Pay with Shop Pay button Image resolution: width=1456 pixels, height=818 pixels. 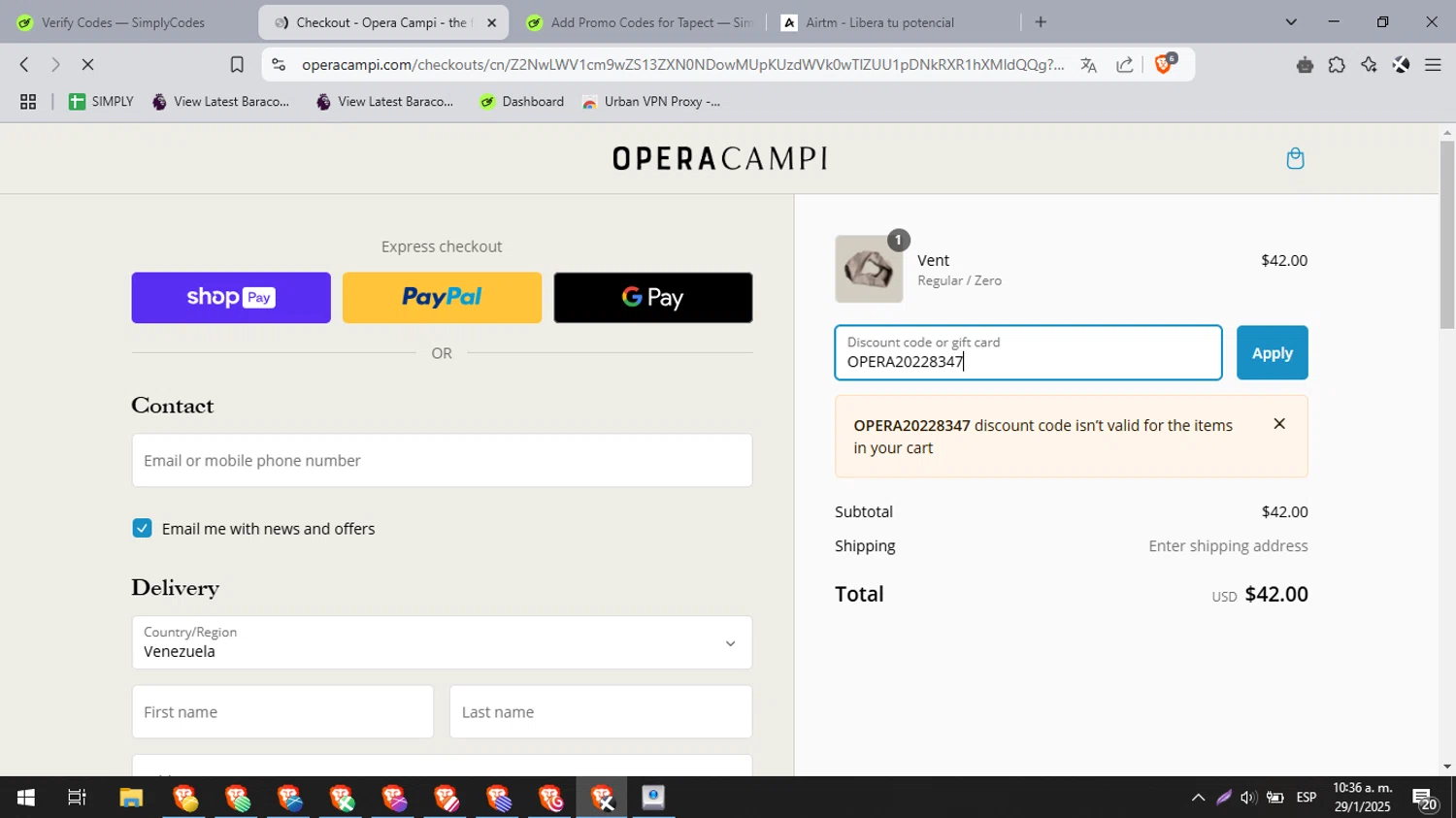[x=231, y=298]
